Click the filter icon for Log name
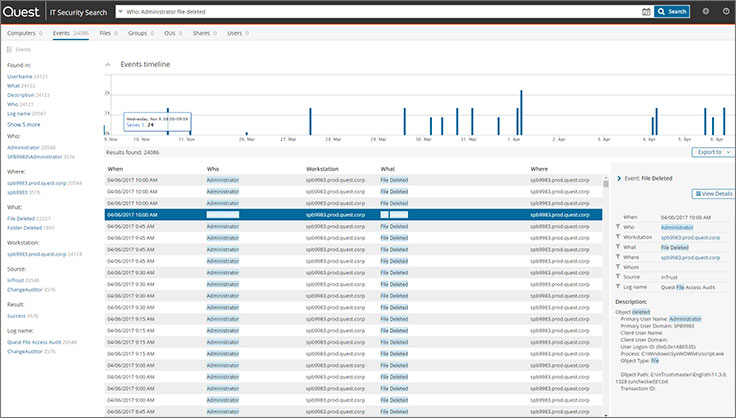This screenshot has width=736, height=418. 618,287
